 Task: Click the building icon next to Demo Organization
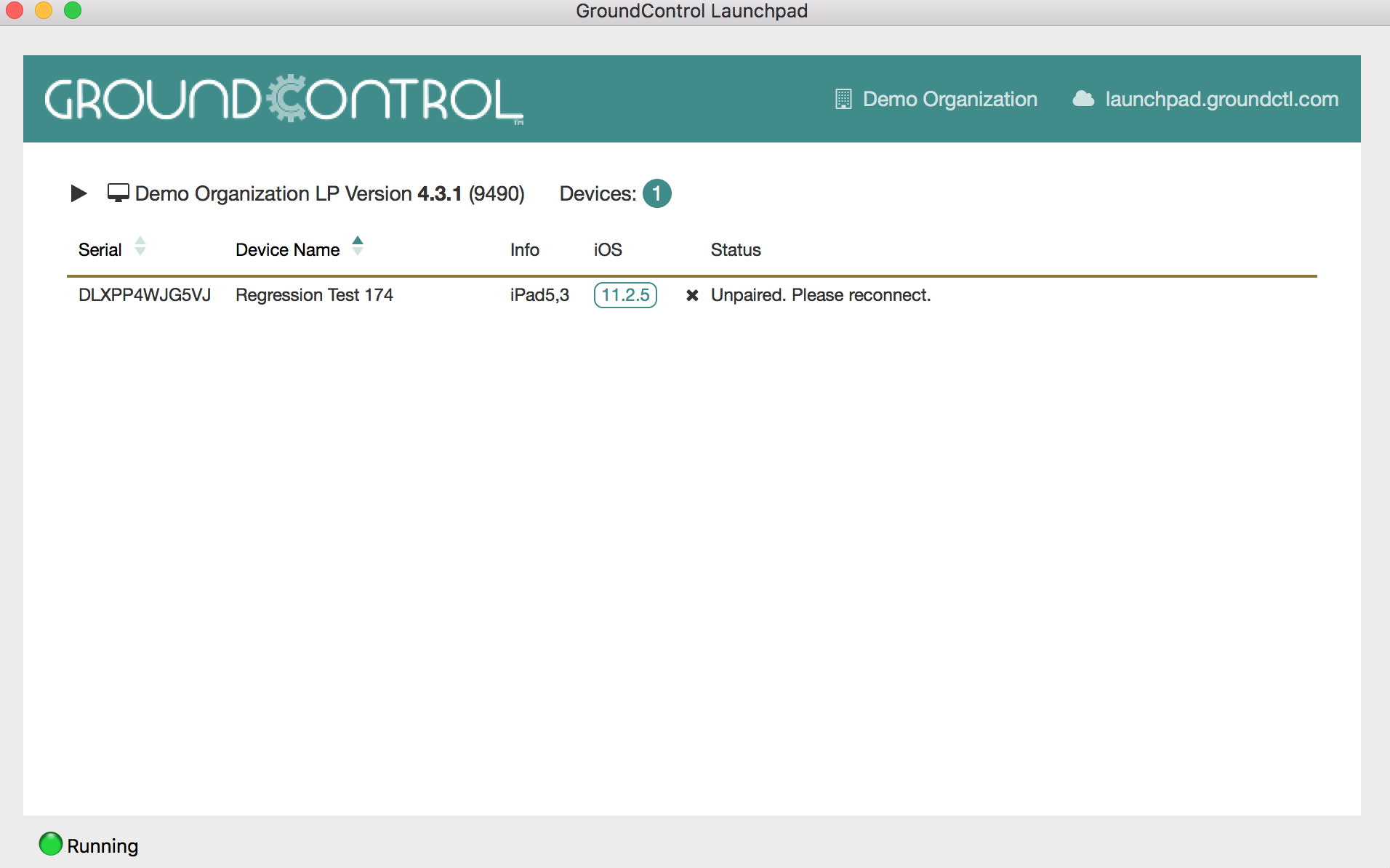(x=843, y=99)
